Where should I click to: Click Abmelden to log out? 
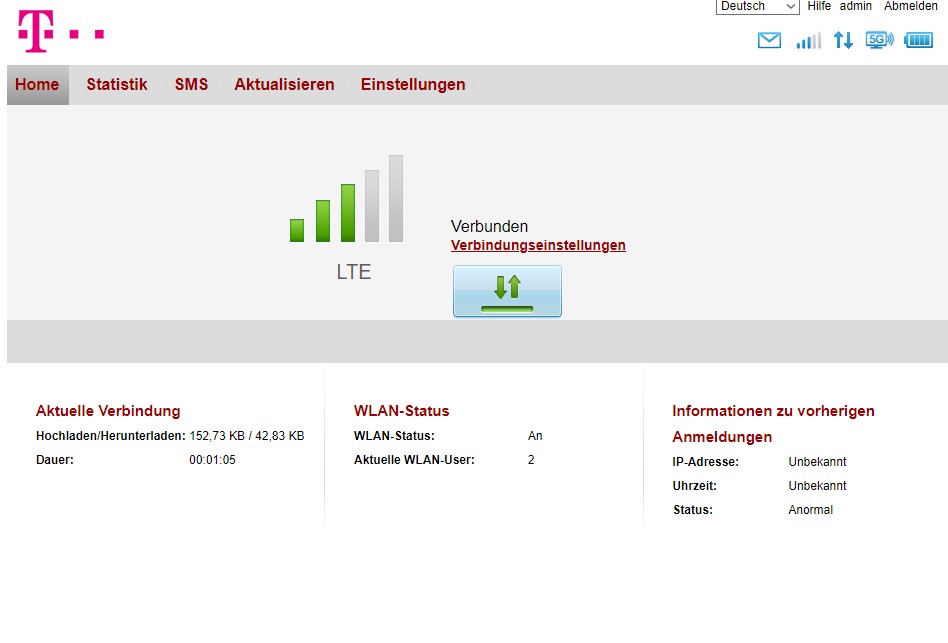[x=910, y=6]
